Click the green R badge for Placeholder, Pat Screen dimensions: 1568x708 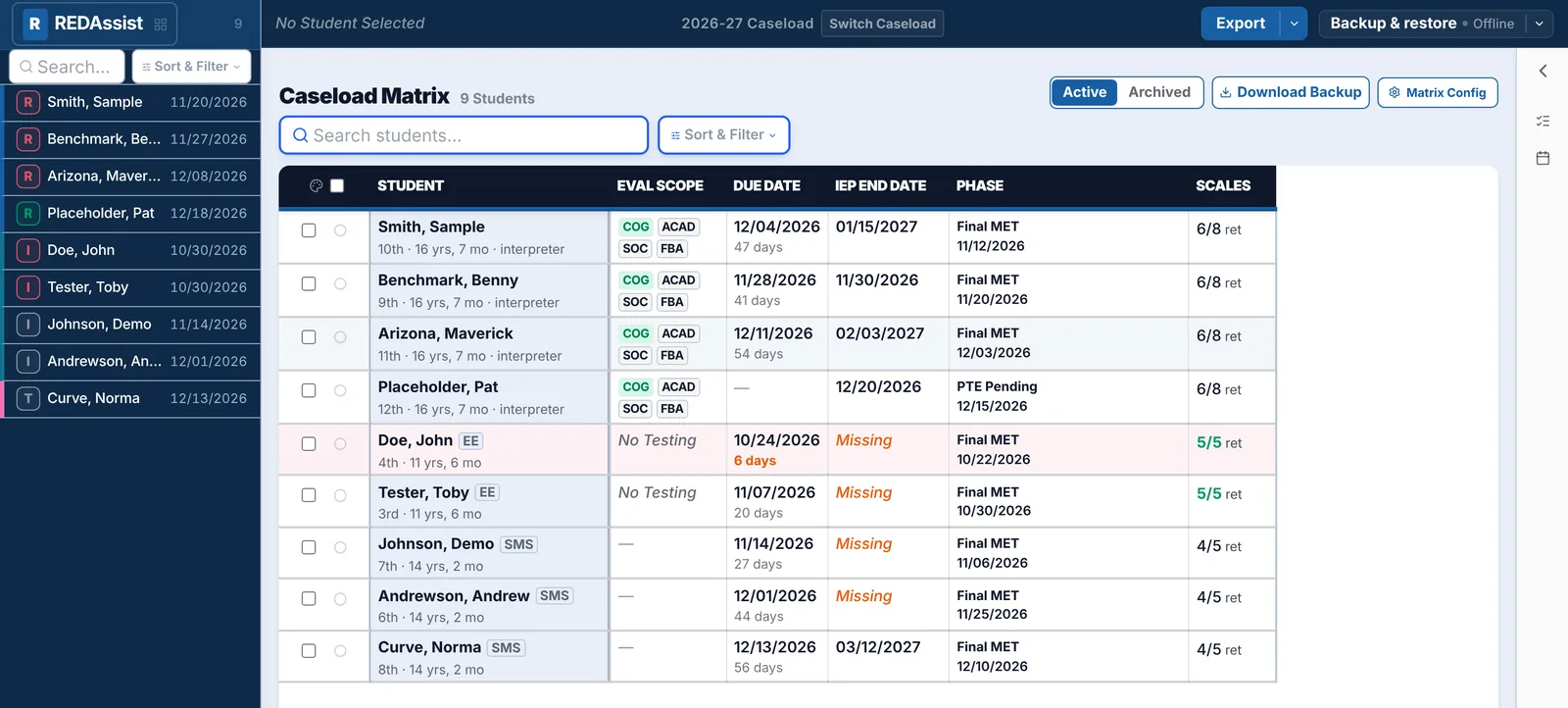pos(28,213)
